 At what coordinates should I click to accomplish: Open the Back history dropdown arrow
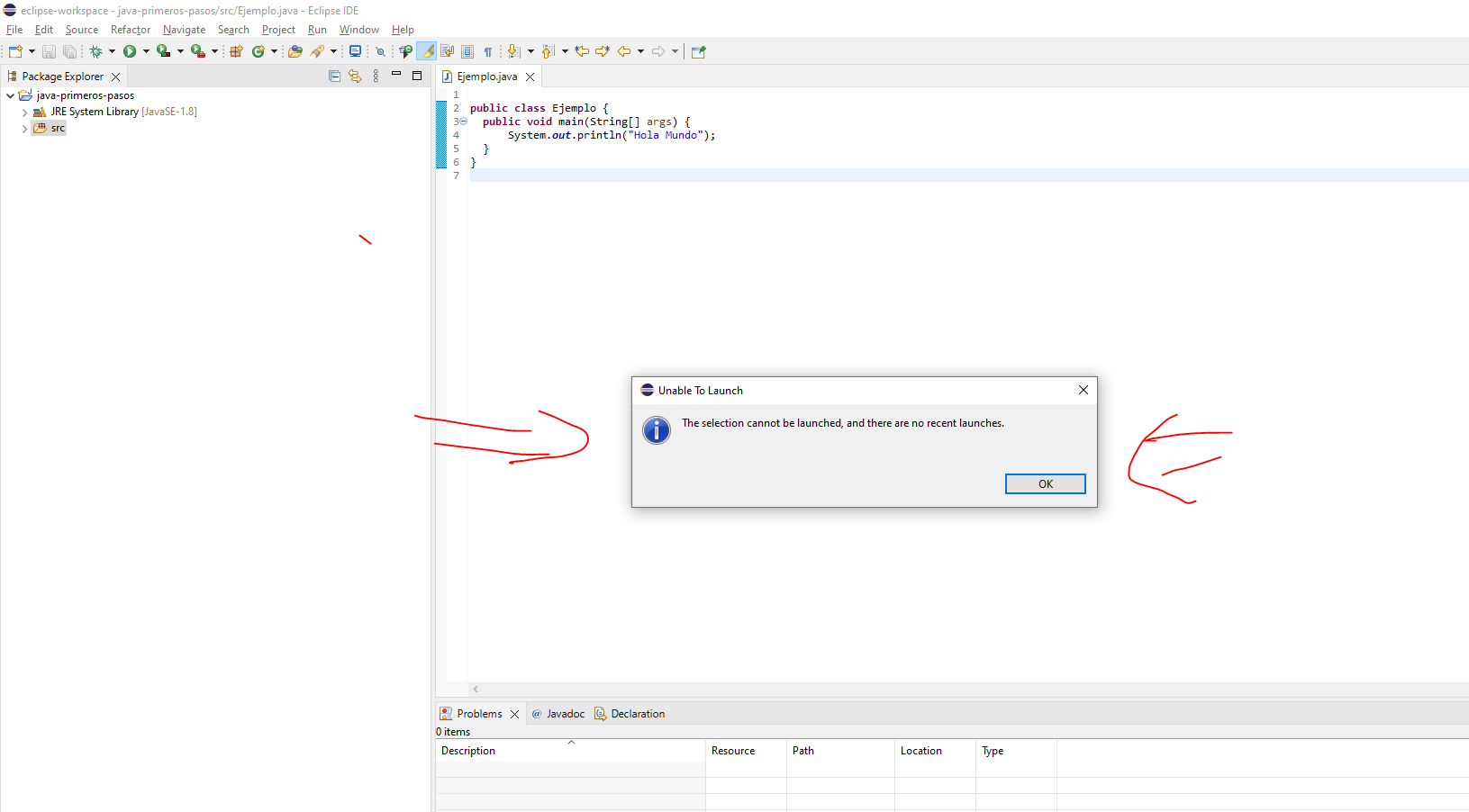tap(640, 51)
